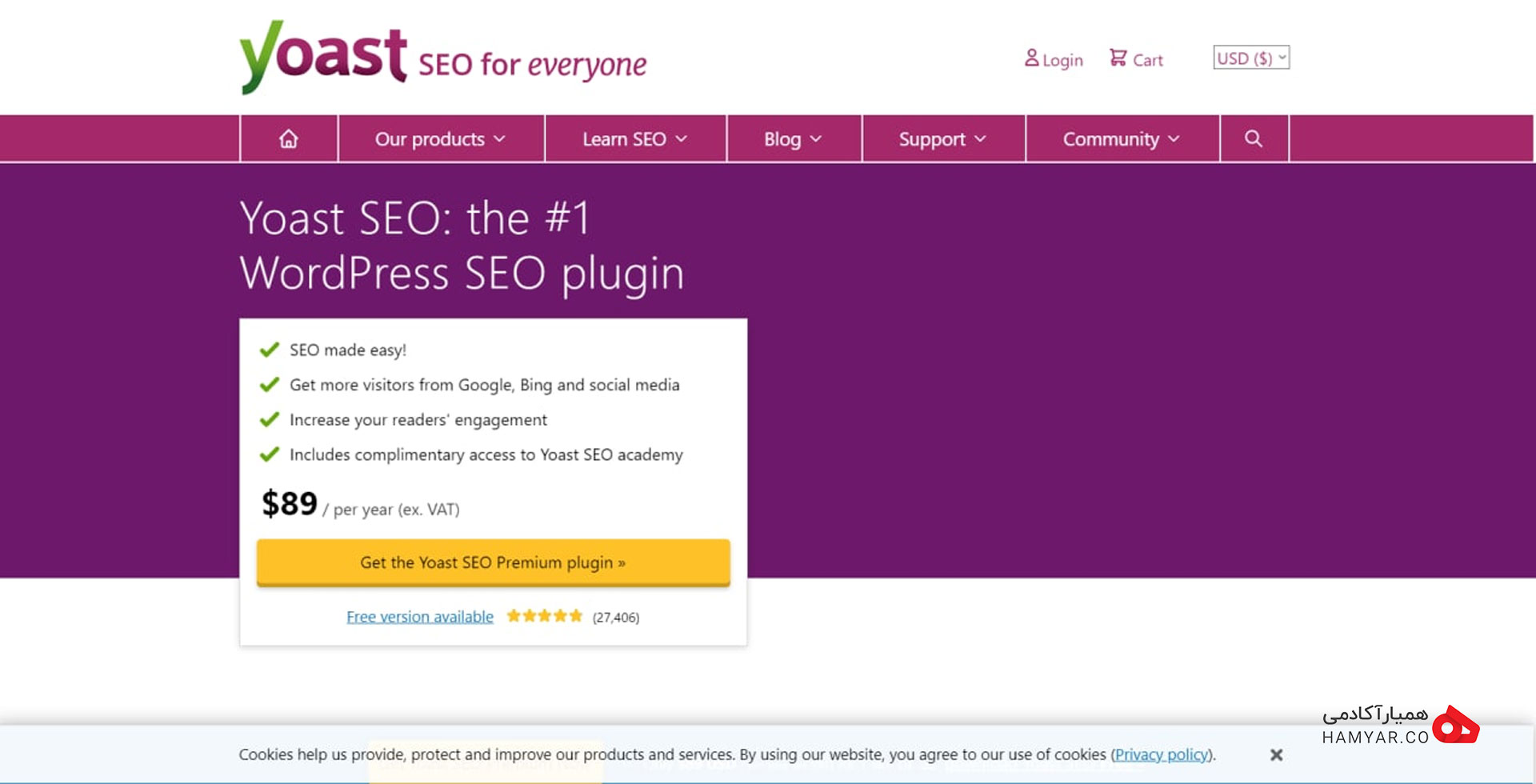This screenshot has height=784, width=1536.
Task: Click the Yoast SEO #1 WordPress plugin heading
Action: point(462,246)
